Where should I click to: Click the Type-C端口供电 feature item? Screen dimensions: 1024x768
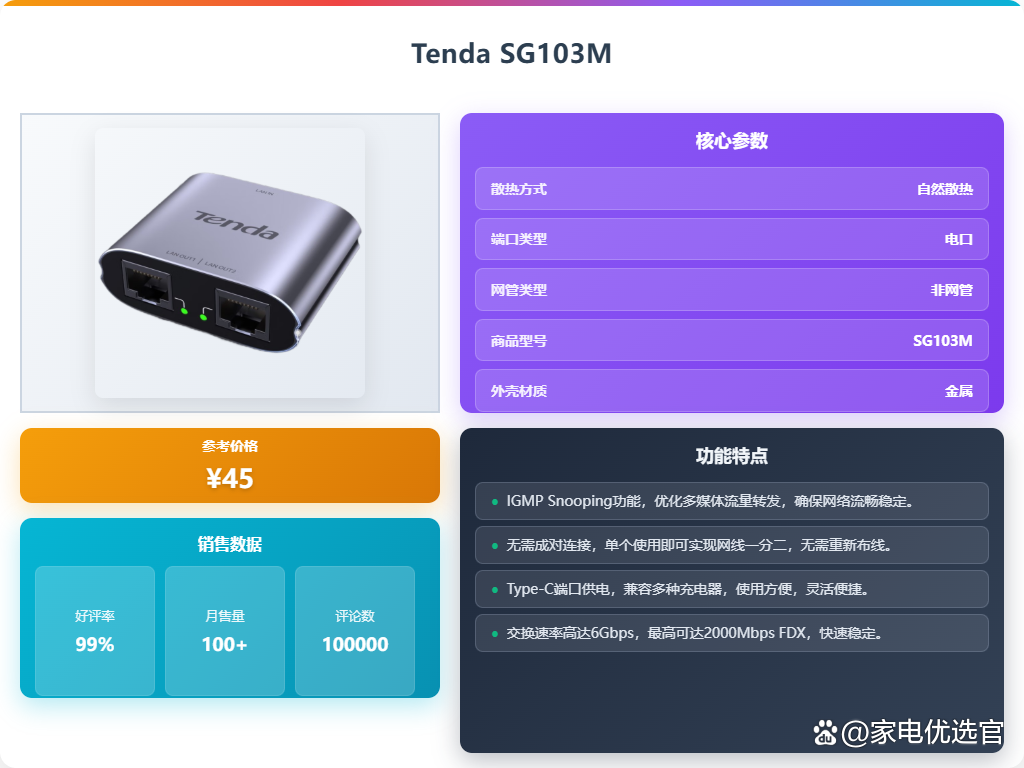pos(731,589)
